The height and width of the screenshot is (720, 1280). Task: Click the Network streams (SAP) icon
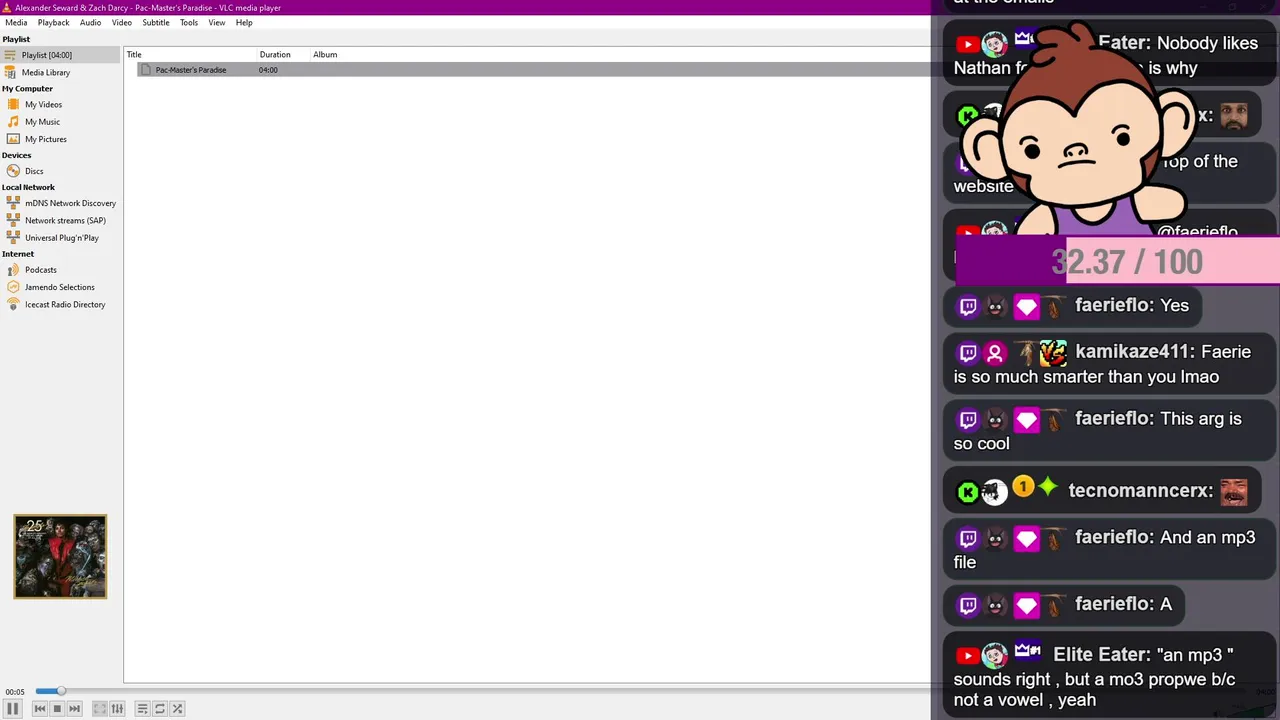pyautogui.click(x=13, y=220)
